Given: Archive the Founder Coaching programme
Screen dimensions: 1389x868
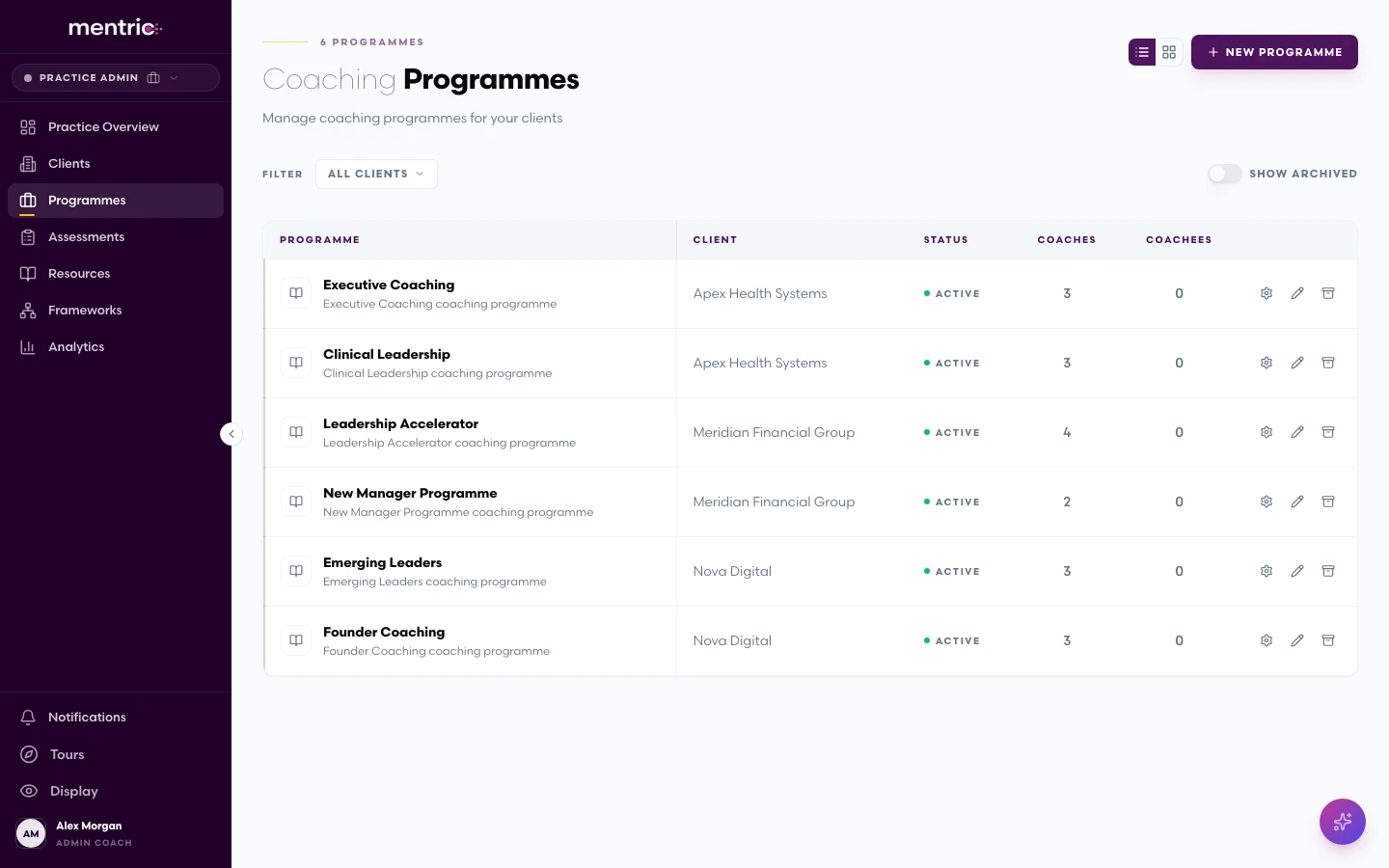Looking at the screenshot, I should point(1328,640).
